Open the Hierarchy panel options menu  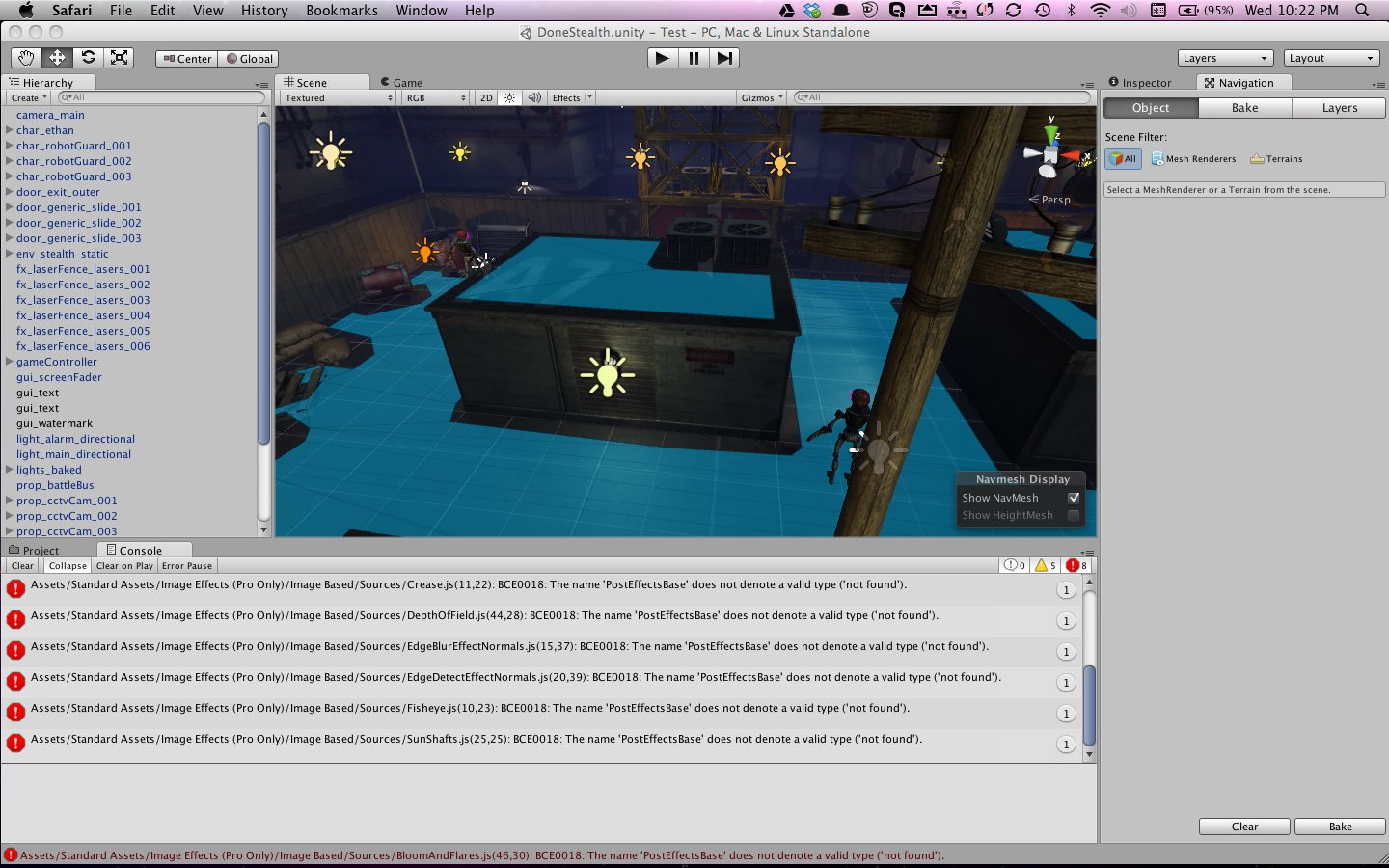(x=260, y=85)
